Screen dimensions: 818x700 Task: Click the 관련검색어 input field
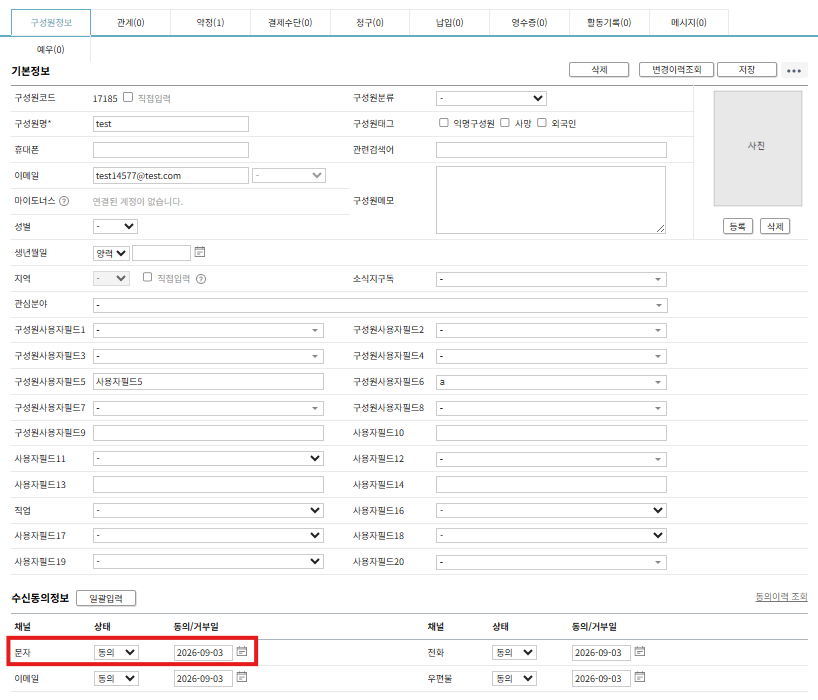(x=551, y=150)
